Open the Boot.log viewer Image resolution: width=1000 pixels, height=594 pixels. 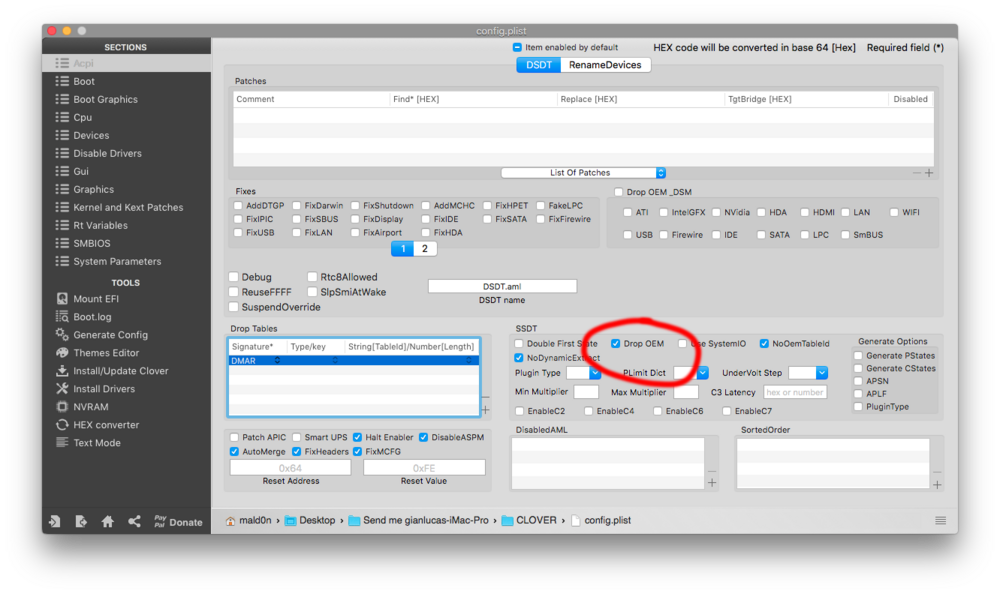coord(91,317)
